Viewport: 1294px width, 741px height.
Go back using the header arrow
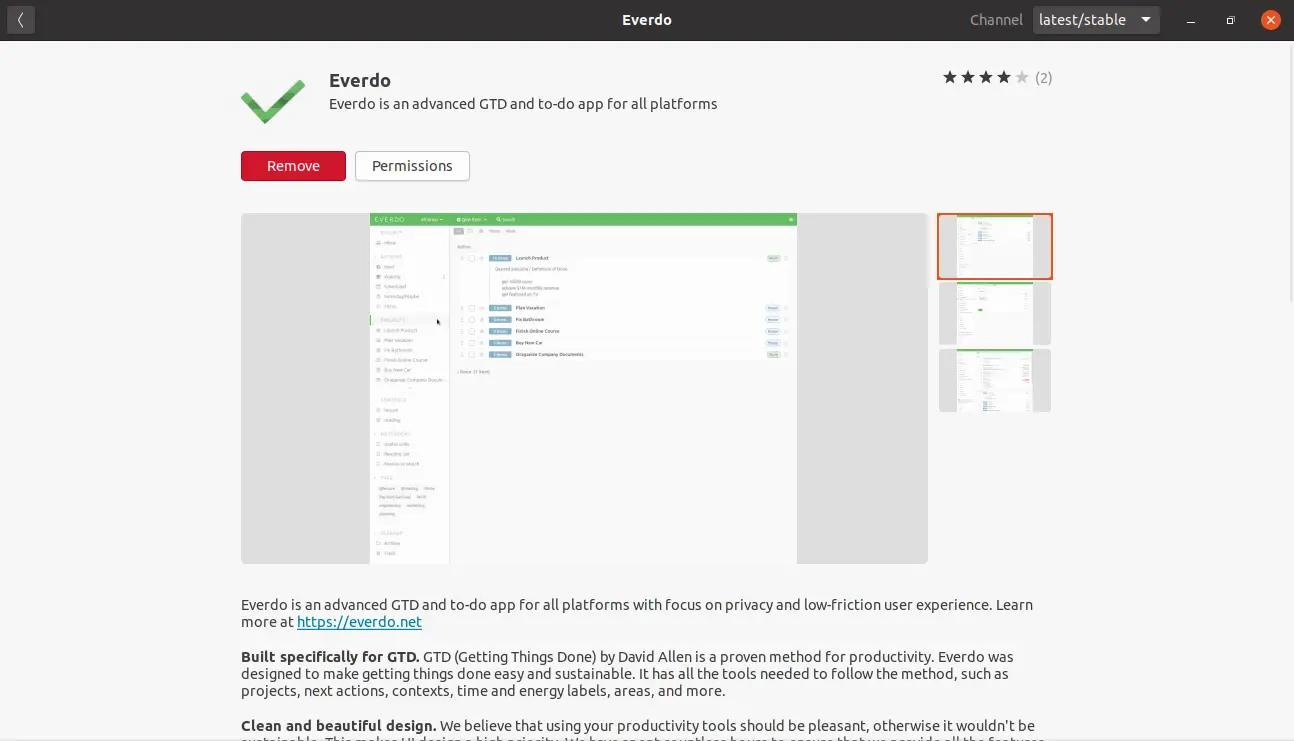(20, 20)
